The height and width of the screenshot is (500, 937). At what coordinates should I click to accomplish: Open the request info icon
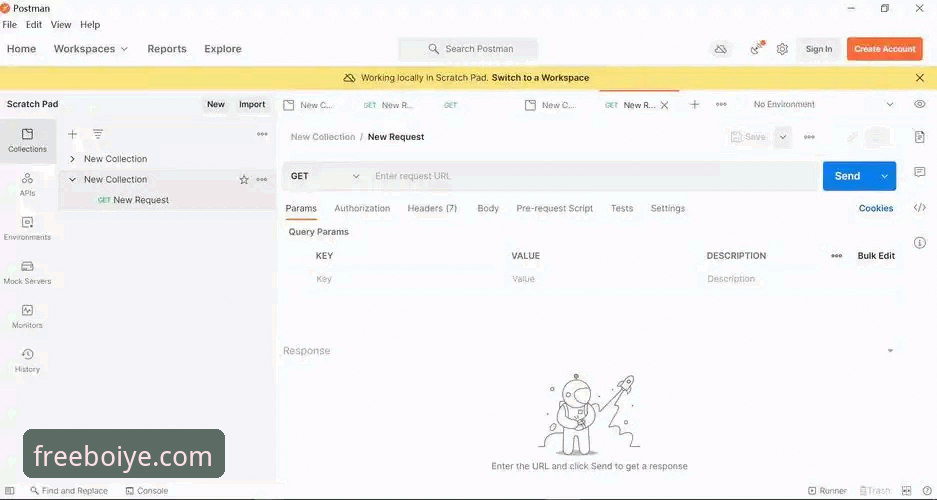(x=920, y=243)
